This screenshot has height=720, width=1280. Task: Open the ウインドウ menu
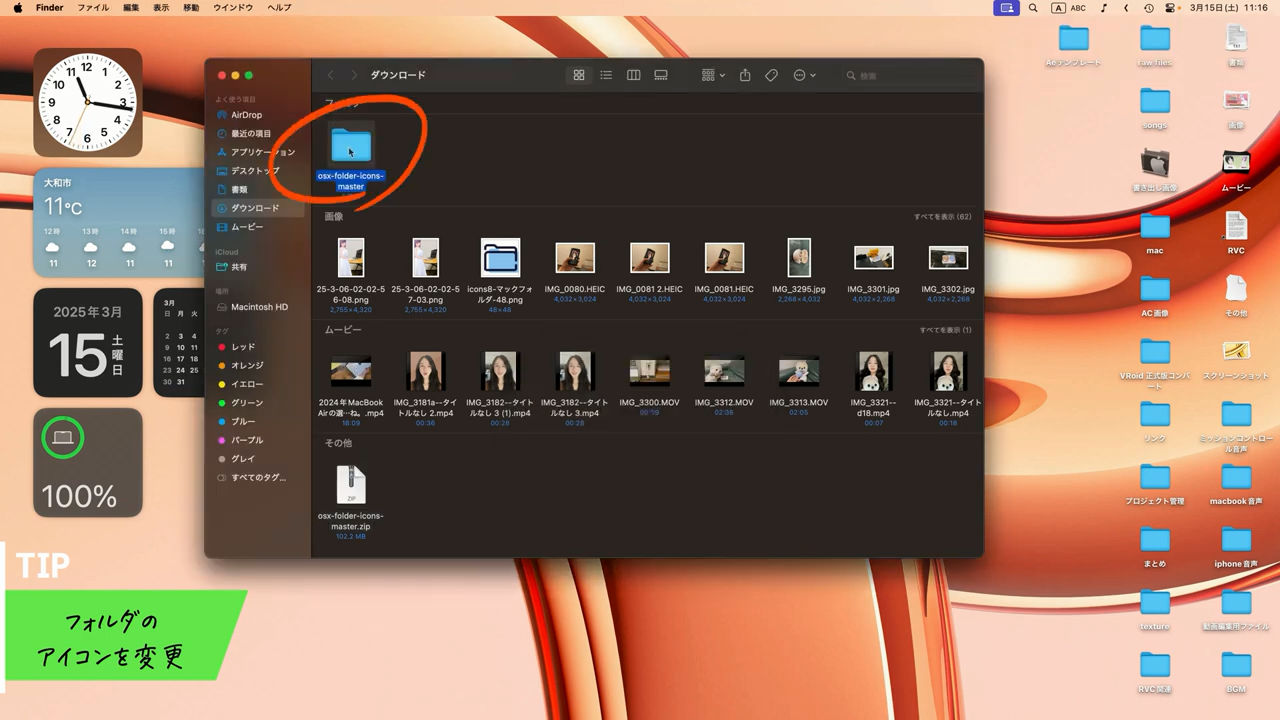(233, 7)
